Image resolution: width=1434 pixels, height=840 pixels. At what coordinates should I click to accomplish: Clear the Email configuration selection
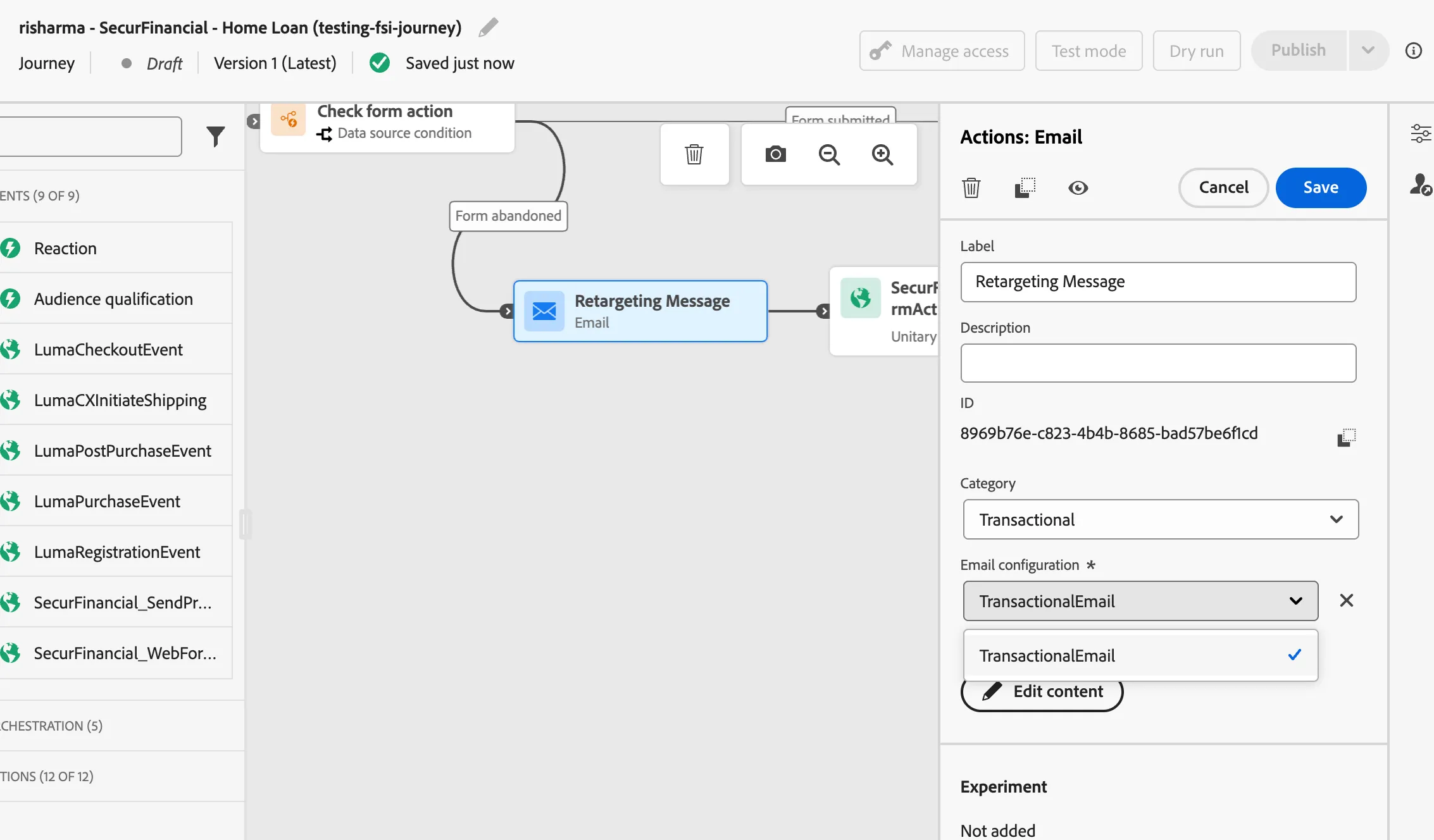pyautogui.click(x=1347, y=600)
